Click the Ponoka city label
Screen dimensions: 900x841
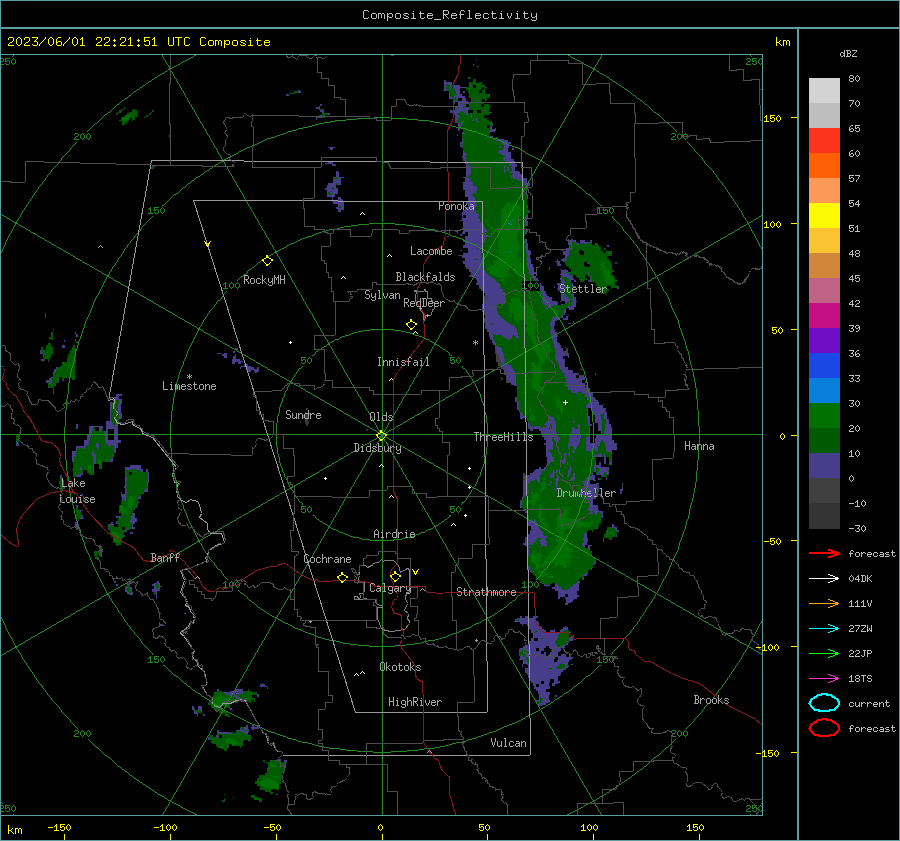click(x=456, y=206)
